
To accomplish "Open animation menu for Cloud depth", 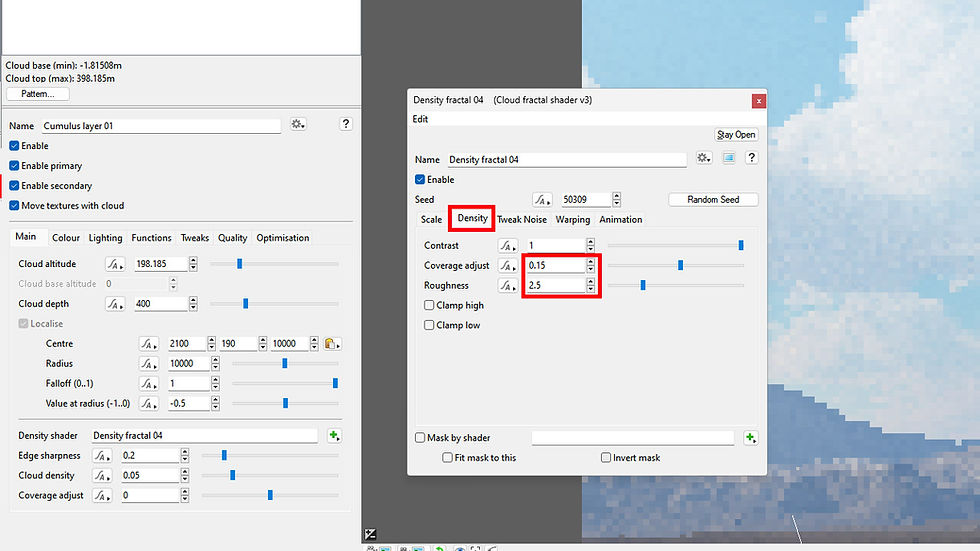I will (x=115, y=304).
